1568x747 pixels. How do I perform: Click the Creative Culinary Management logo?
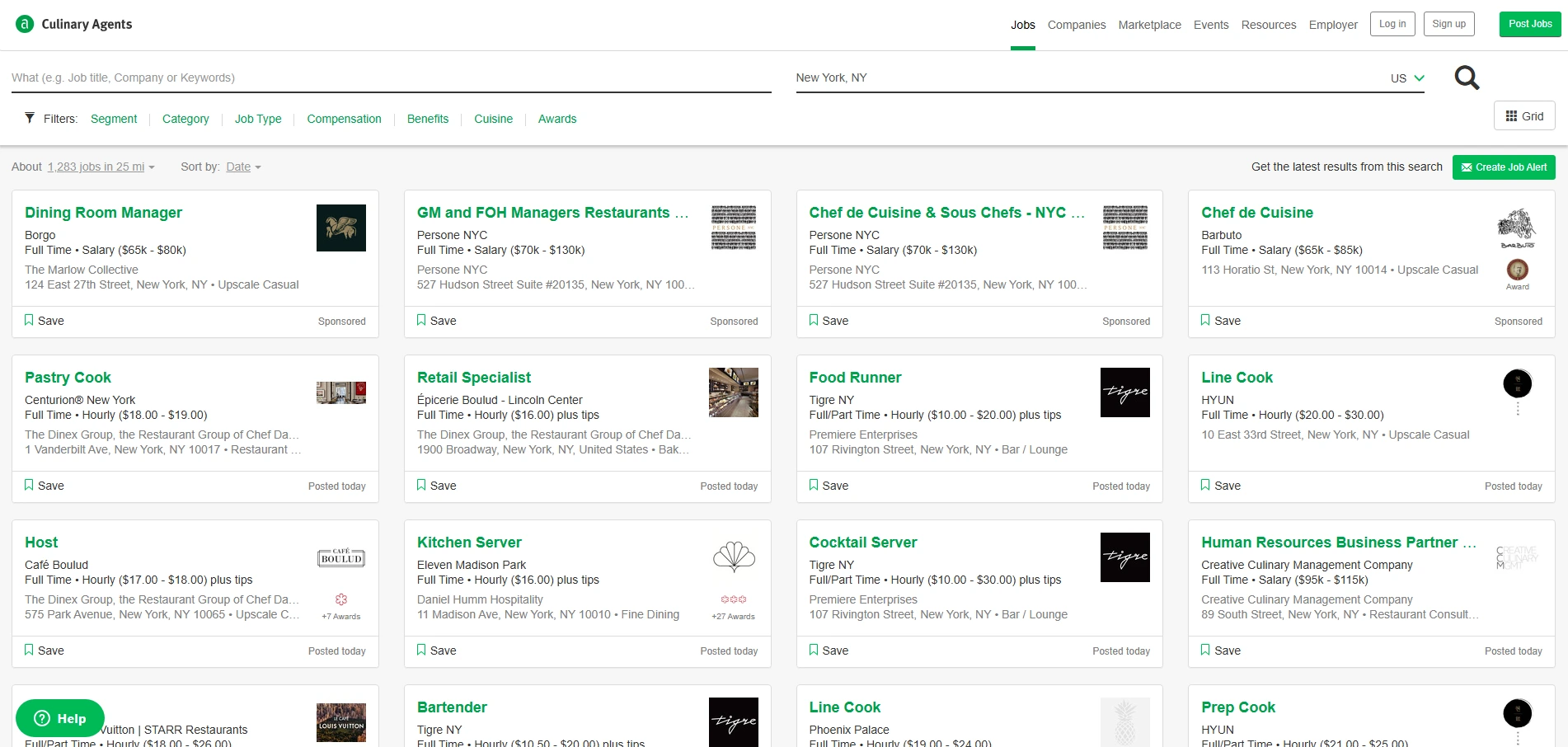[x=1517, y=557]
